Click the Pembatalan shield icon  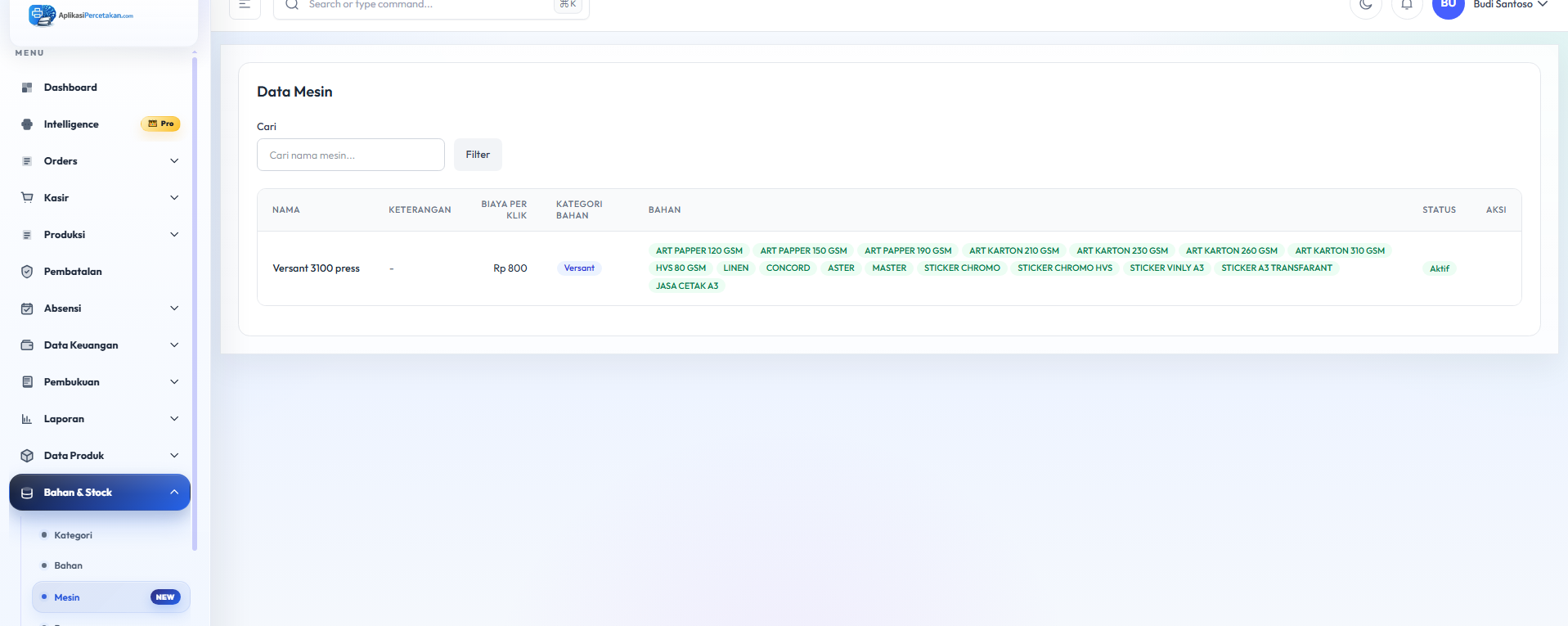[27, 272]
